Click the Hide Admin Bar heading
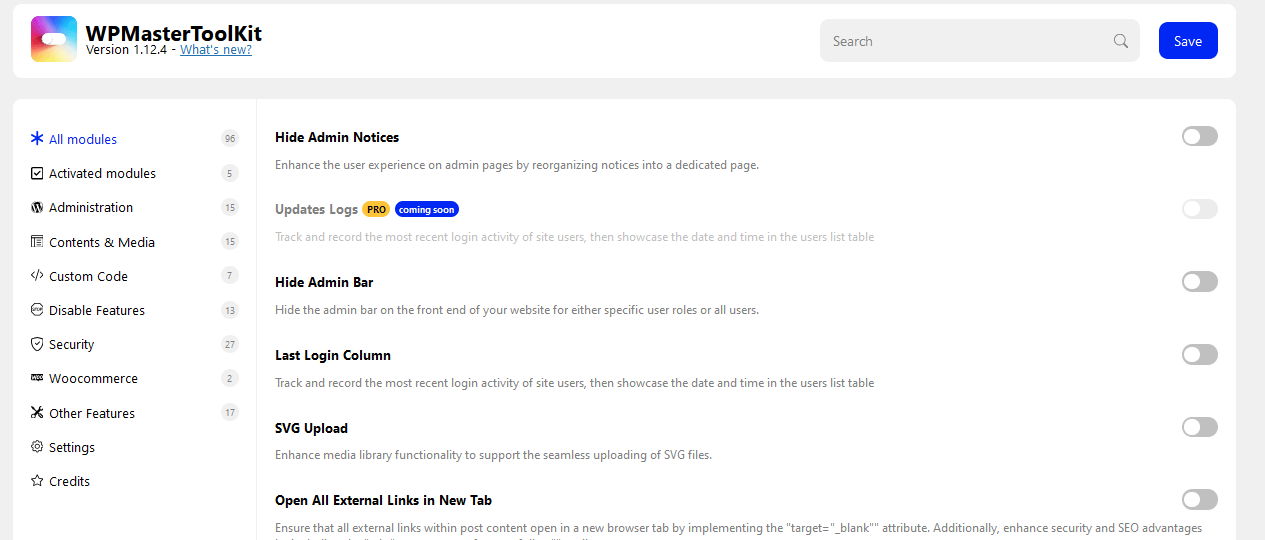Viewport: 1265px width, 540px height. (324, 282)
